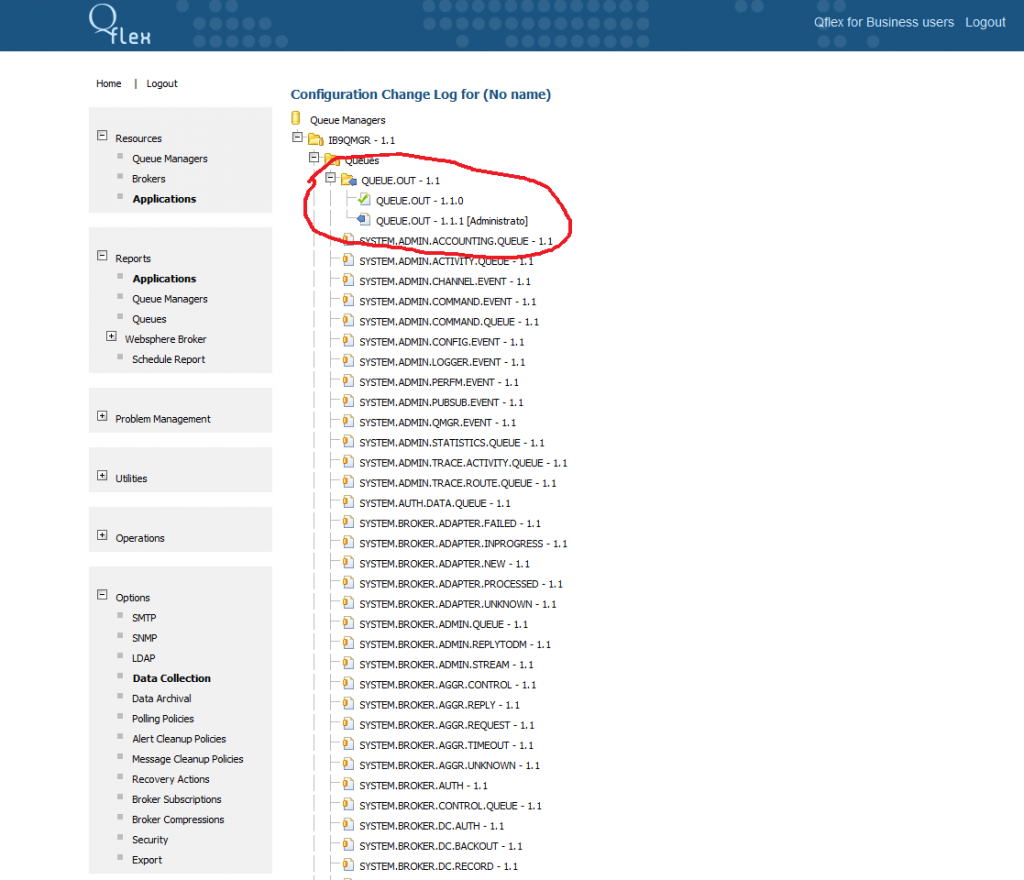Collapse the Options sidebar section
The height and width of the screenshot is (880, 1024).
tap(102, 595)
